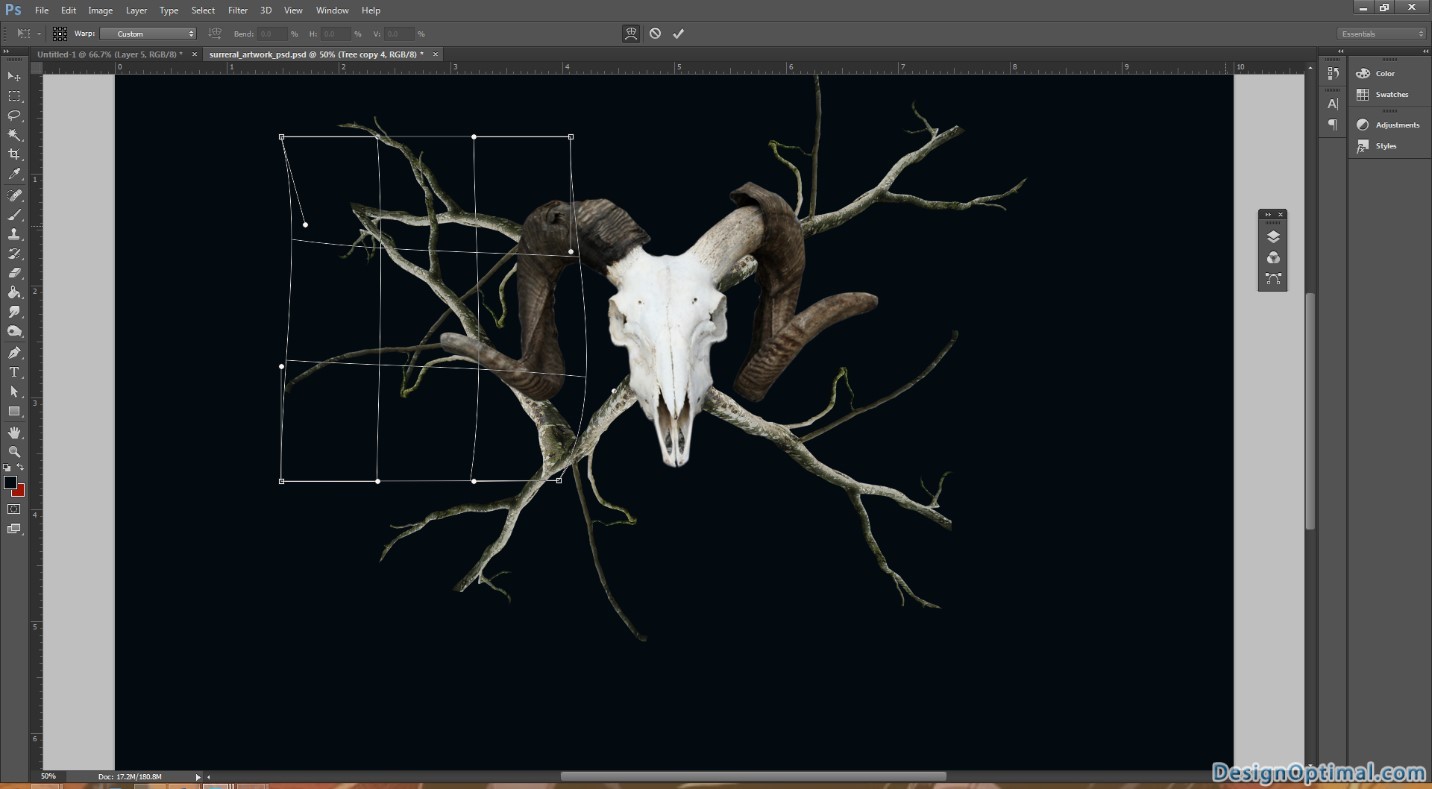1432x789 pixels.
Task: Select the Clone Stamp tool
Action: [x=14, y=234]
